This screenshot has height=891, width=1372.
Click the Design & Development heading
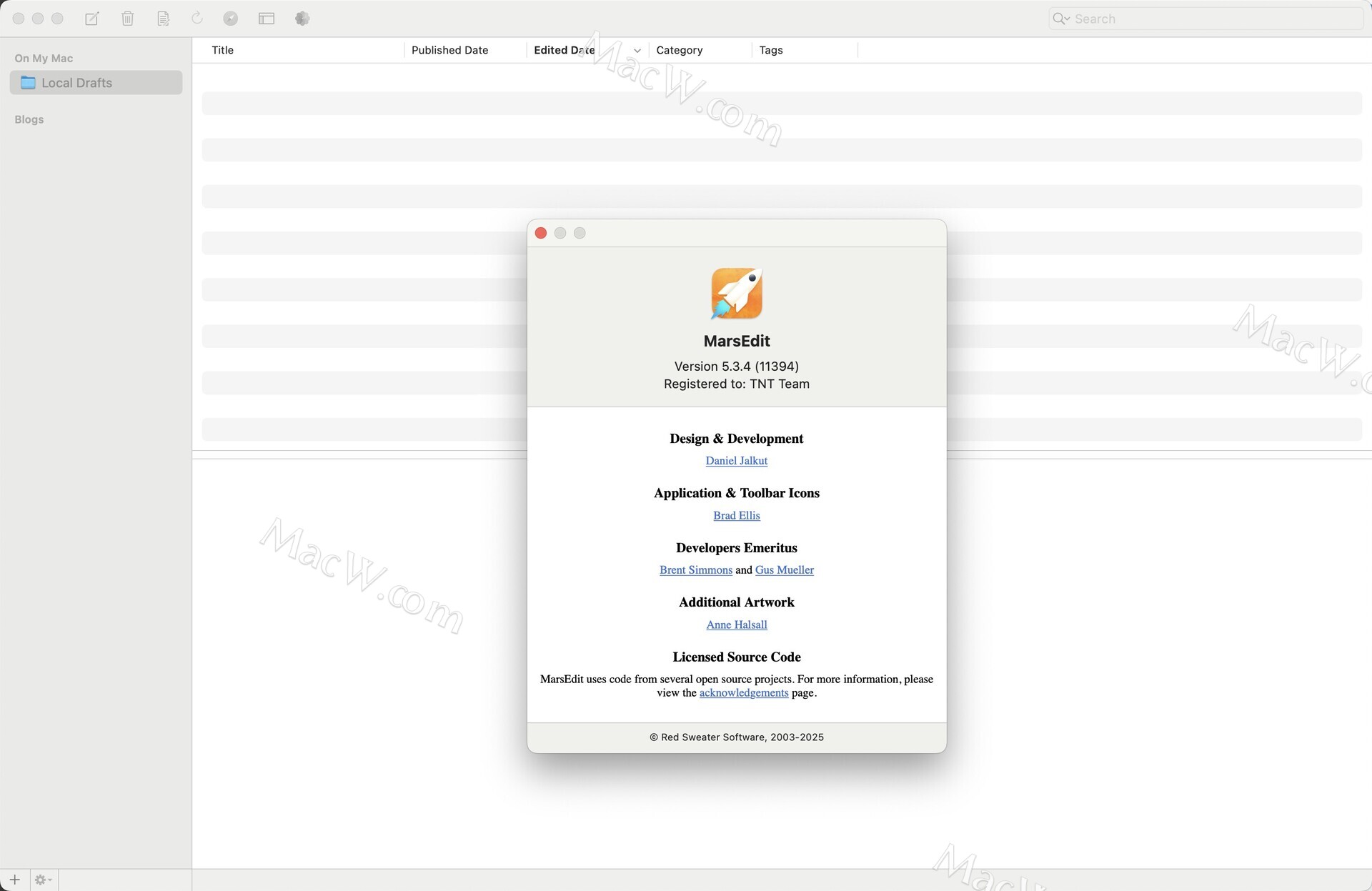[x=737, y=439]
